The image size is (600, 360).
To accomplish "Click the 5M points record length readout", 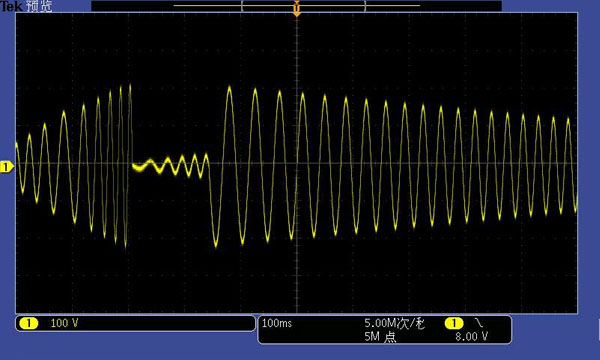I will coord(380,337).
